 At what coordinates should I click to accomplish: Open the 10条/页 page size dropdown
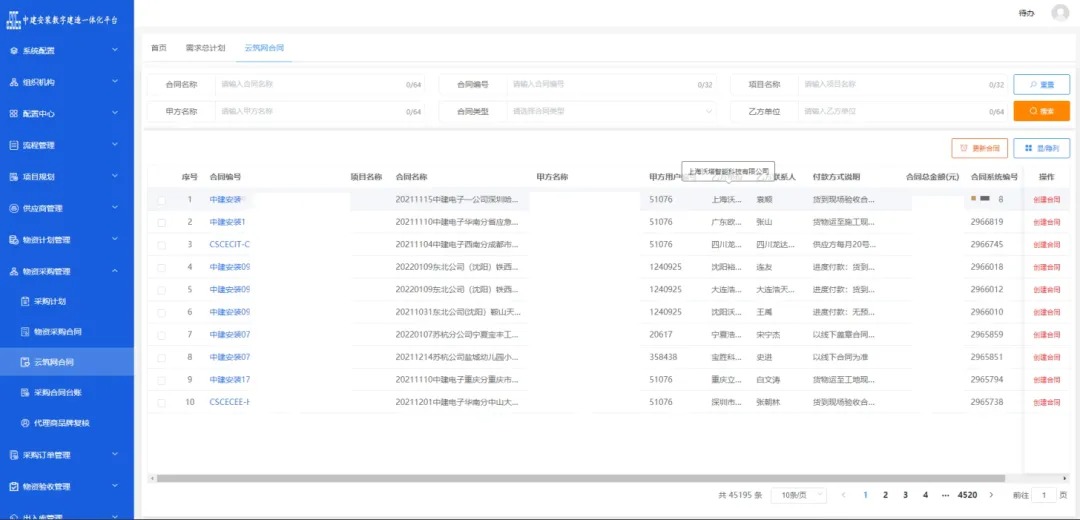[x=803, y=495]
